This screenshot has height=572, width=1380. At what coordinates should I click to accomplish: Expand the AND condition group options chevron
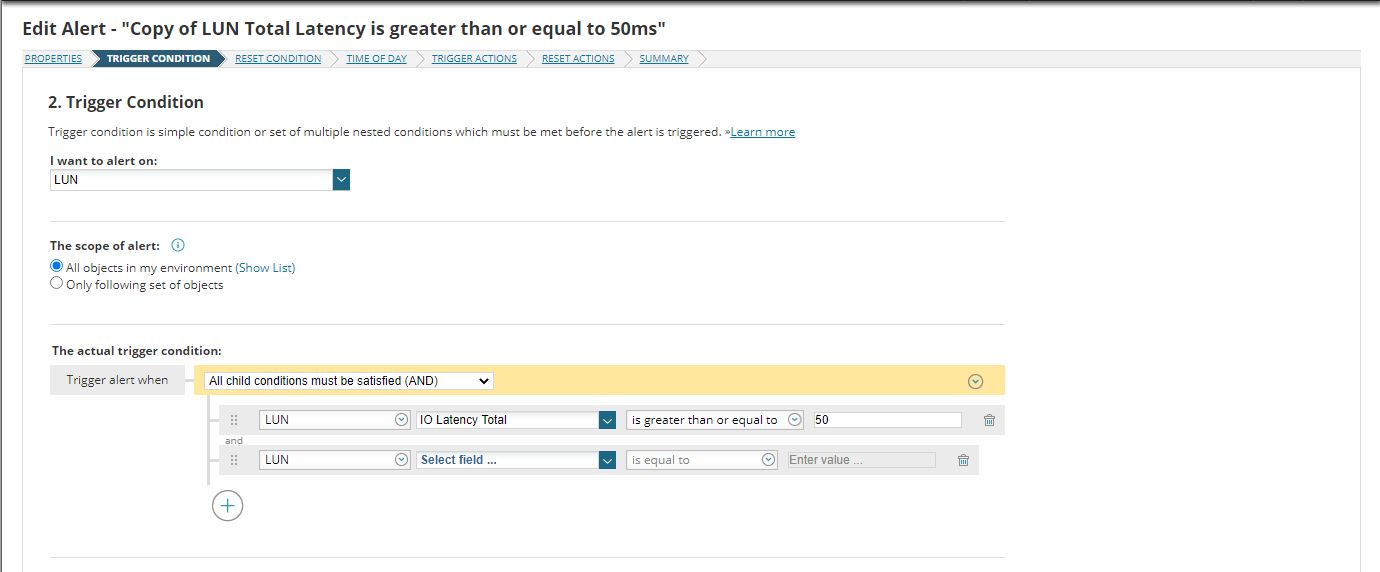click(976, 381)
